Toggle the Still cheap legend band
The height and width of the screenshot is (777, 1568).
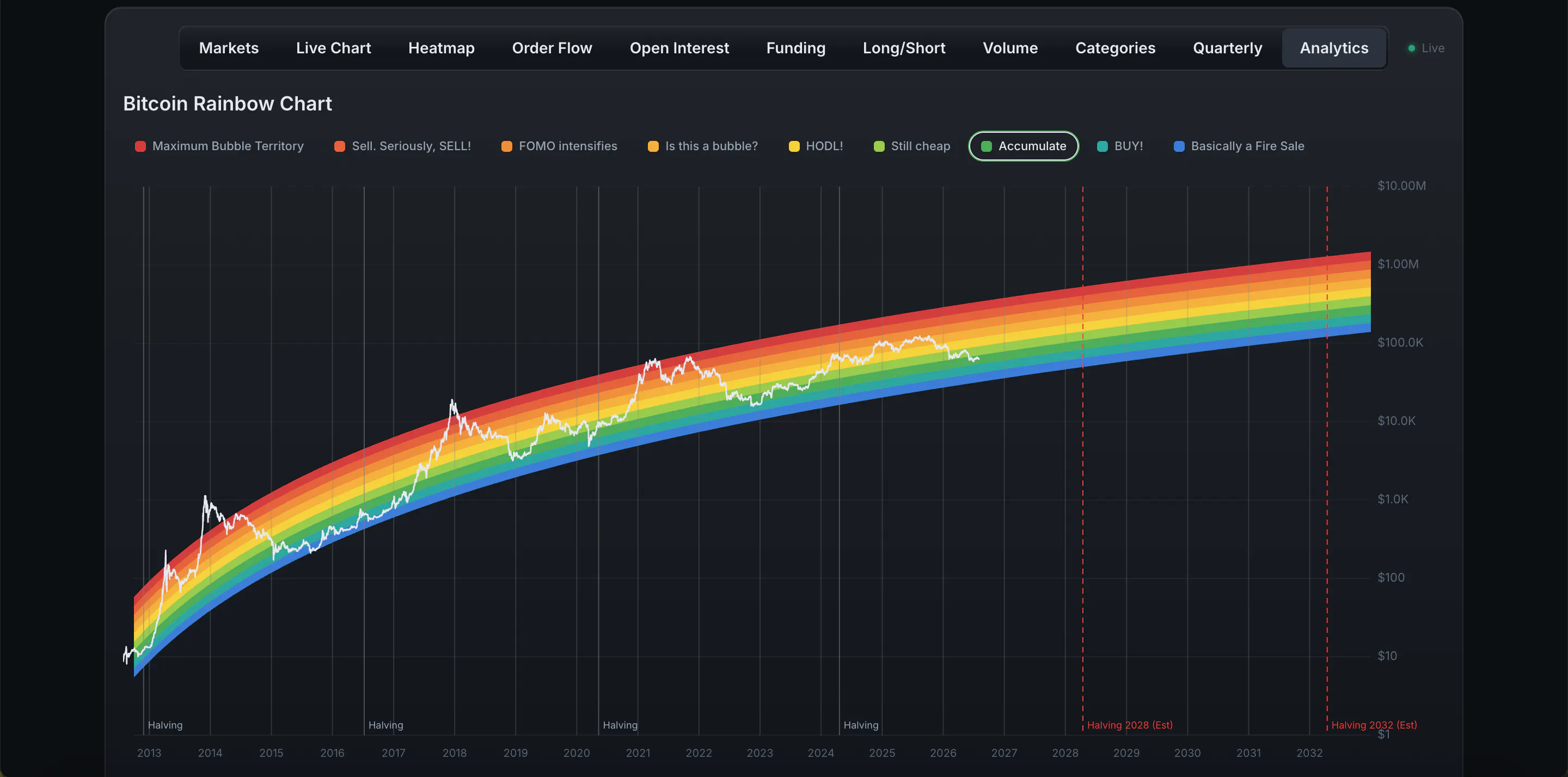click(911, 146)
